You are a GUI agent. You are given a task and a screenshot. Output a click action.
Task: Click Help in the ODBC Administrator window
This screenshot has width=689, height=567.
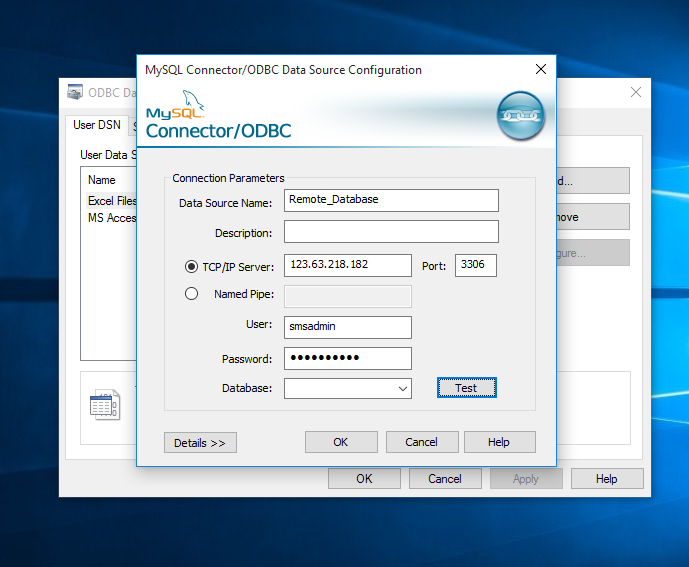(x=606, y=479)
